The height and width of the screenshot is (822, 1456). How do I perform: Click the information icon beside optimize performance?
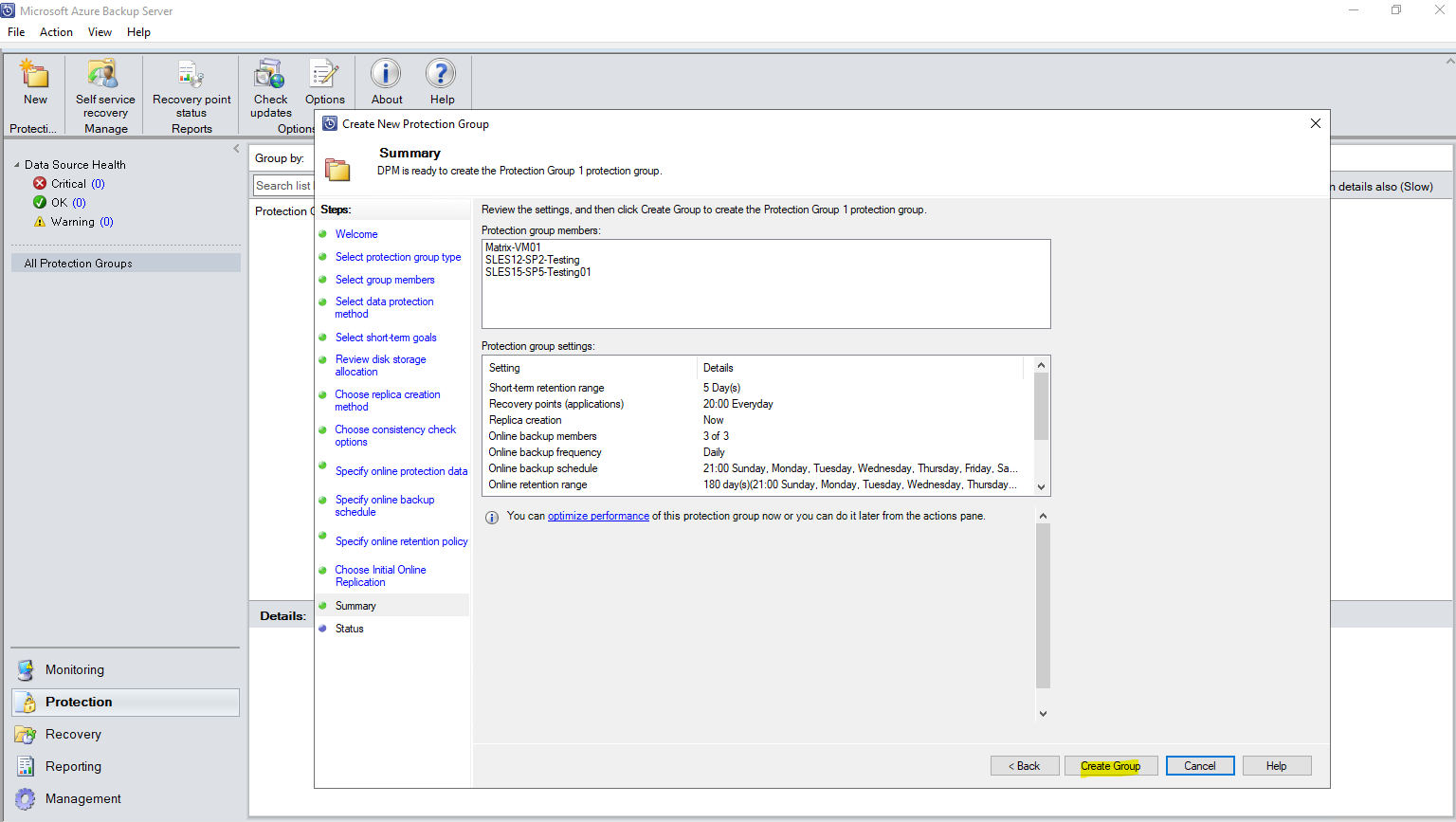point(492,518)
